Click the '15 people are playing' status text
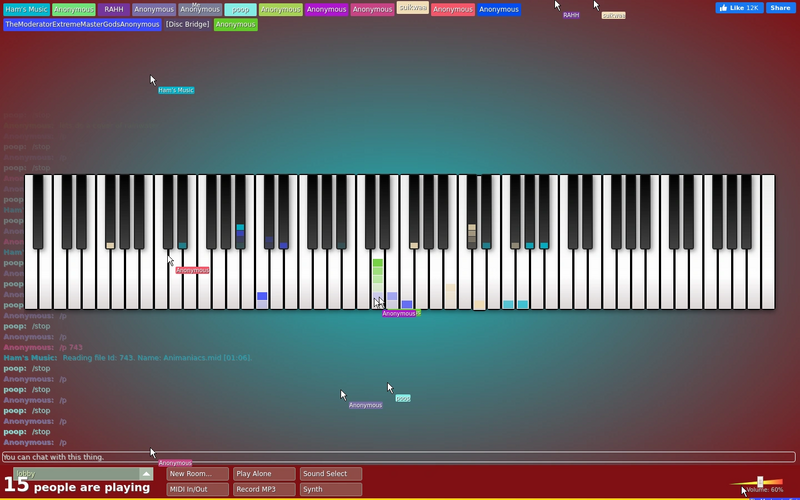Screen dimensions: 800x500 coord(77,486)
